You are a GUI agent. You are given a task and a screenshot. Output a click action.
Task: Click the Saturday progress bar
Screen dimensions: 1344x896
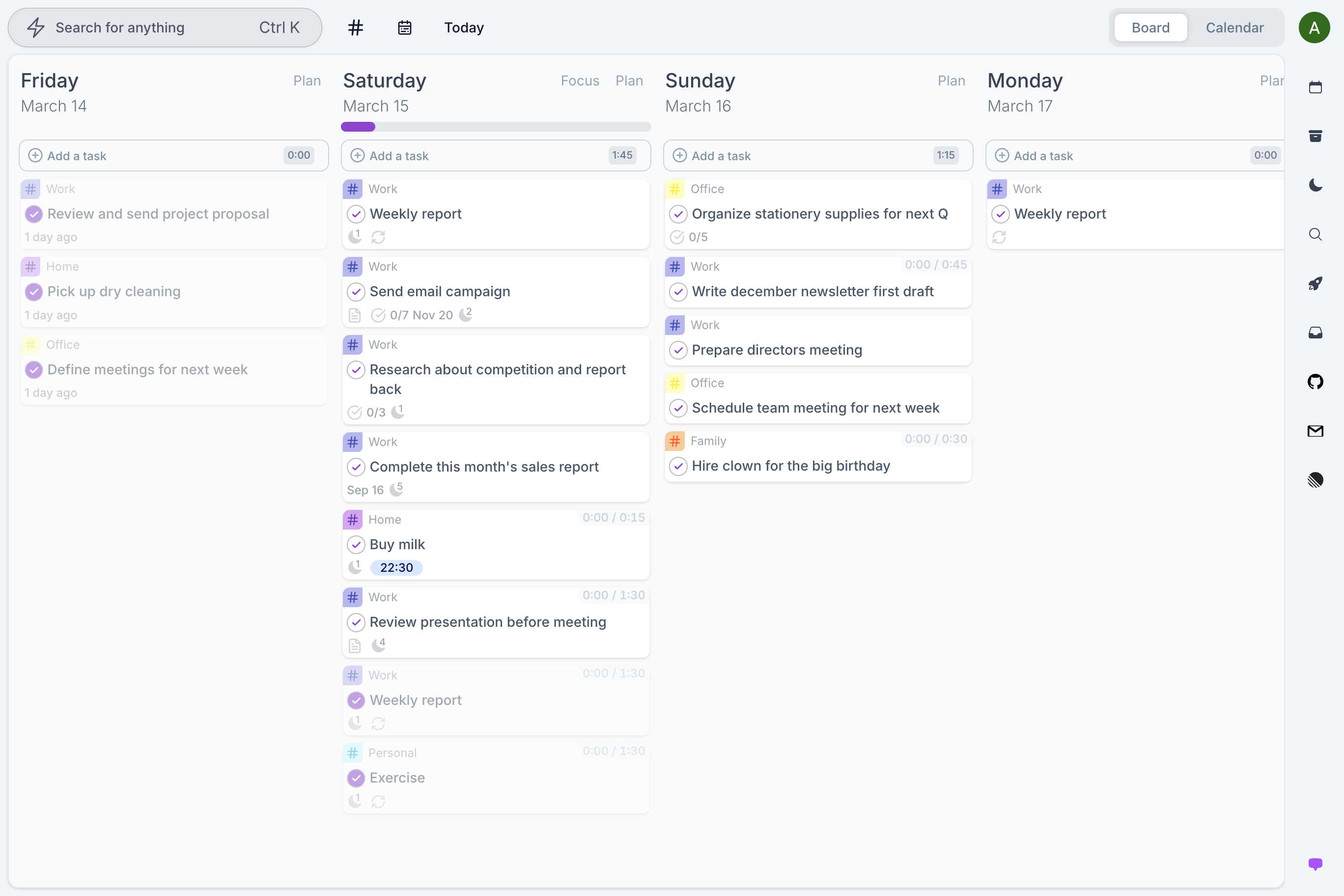pyautogui.click(x=496, y=126)
